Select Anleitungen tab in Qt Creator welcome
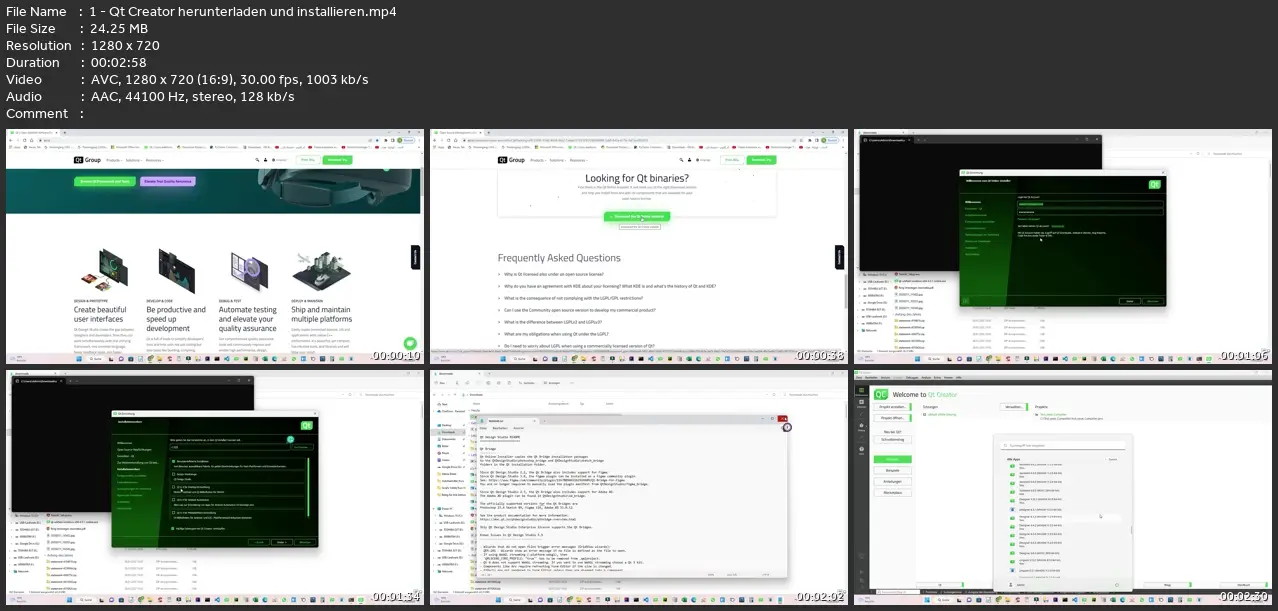 pos(892,482)
